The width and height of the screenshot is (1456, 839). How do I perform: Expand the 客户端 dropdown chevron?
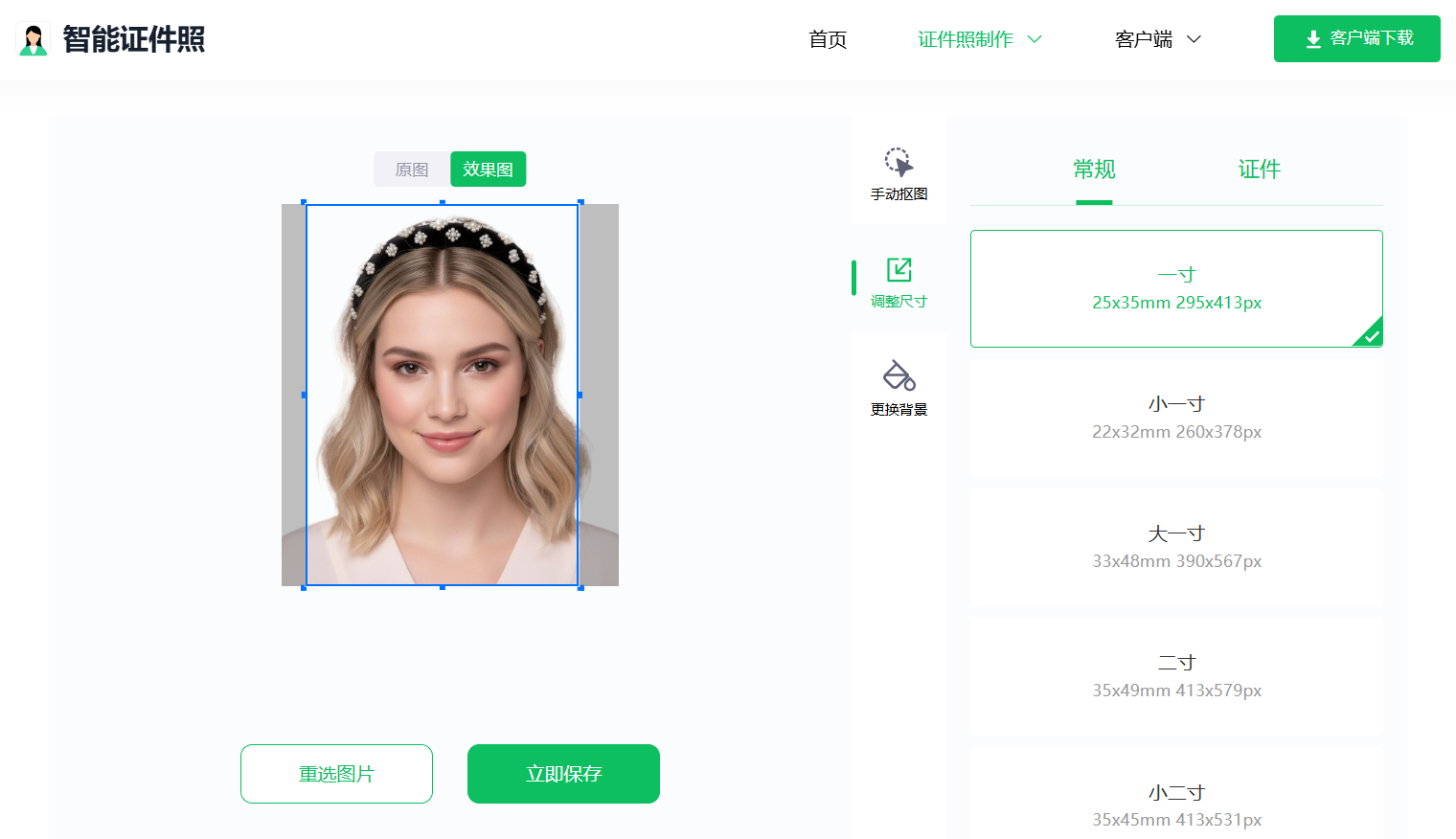tap(1194, 39)
